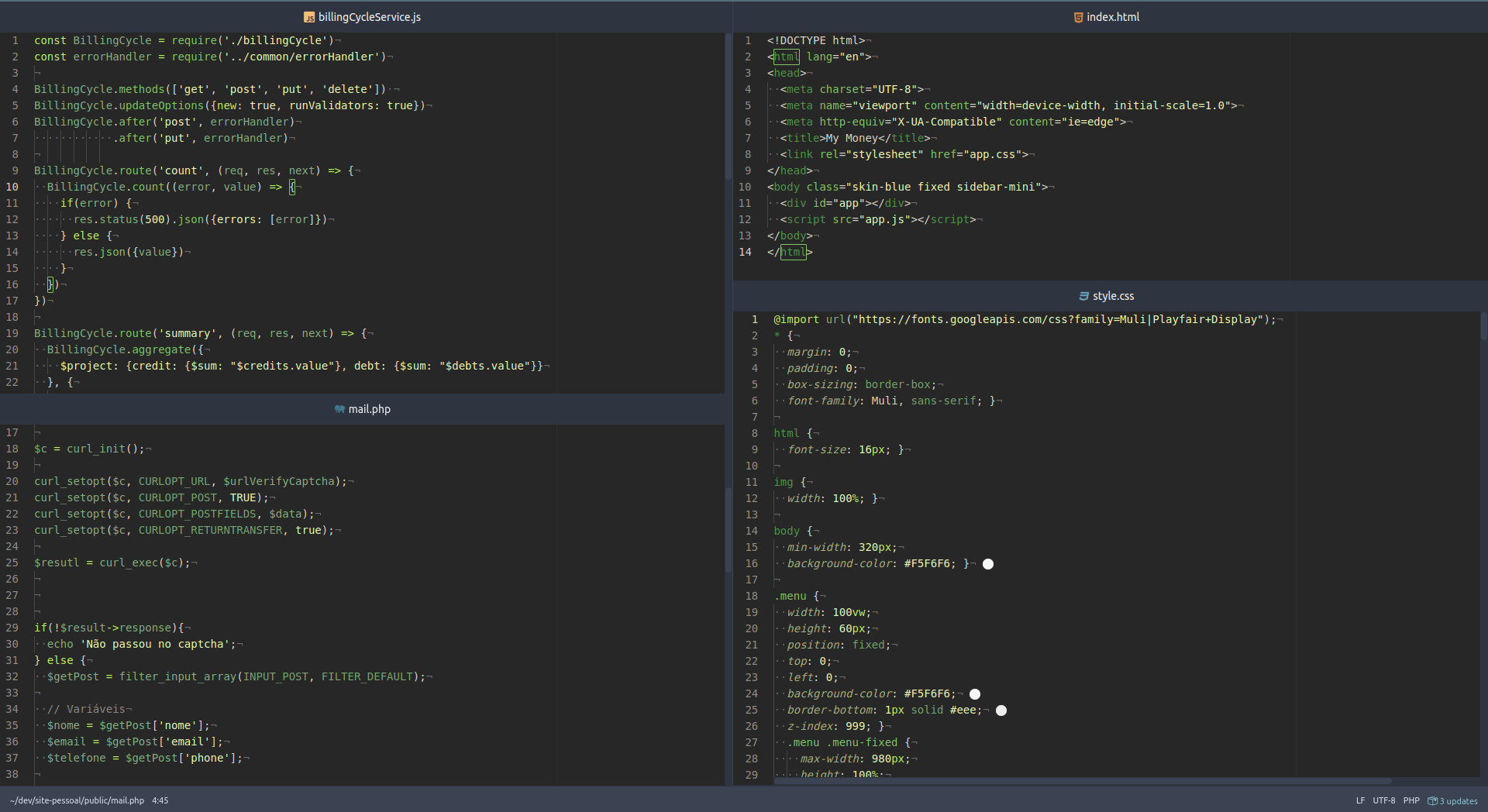Click color dot beside border-bottom #eee
Screen dimensions: 1488x812
click(x=1001, y=710)
